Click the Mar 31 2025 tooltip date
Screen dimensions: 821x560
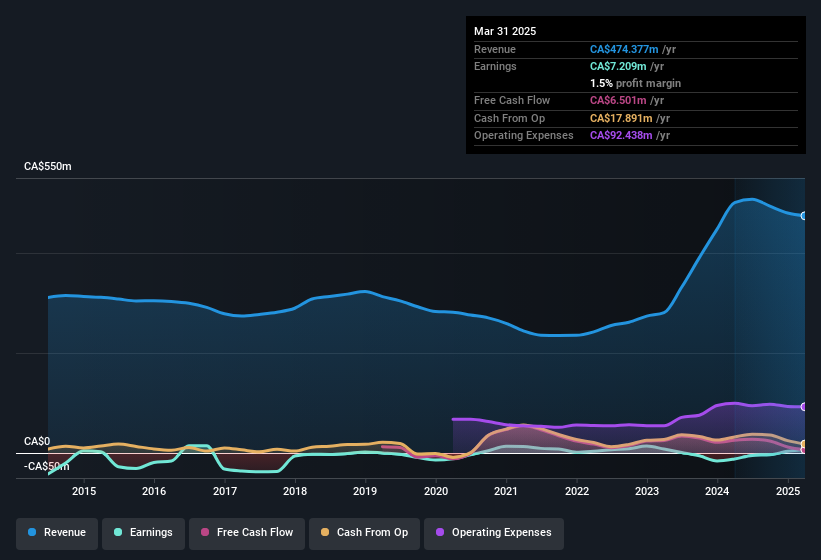click(505, 31)
